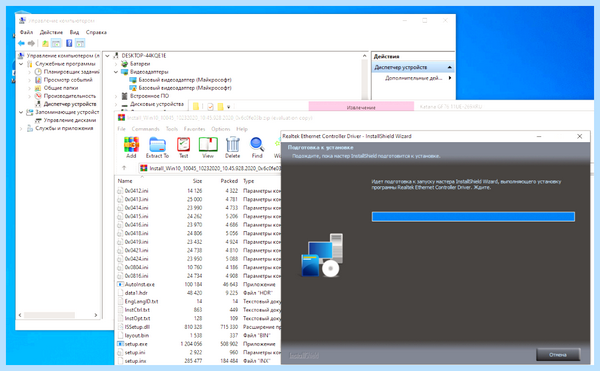Viewport: 600px width, 371px height.
Task: Open the Справка menu
Action: click(96, 32)
